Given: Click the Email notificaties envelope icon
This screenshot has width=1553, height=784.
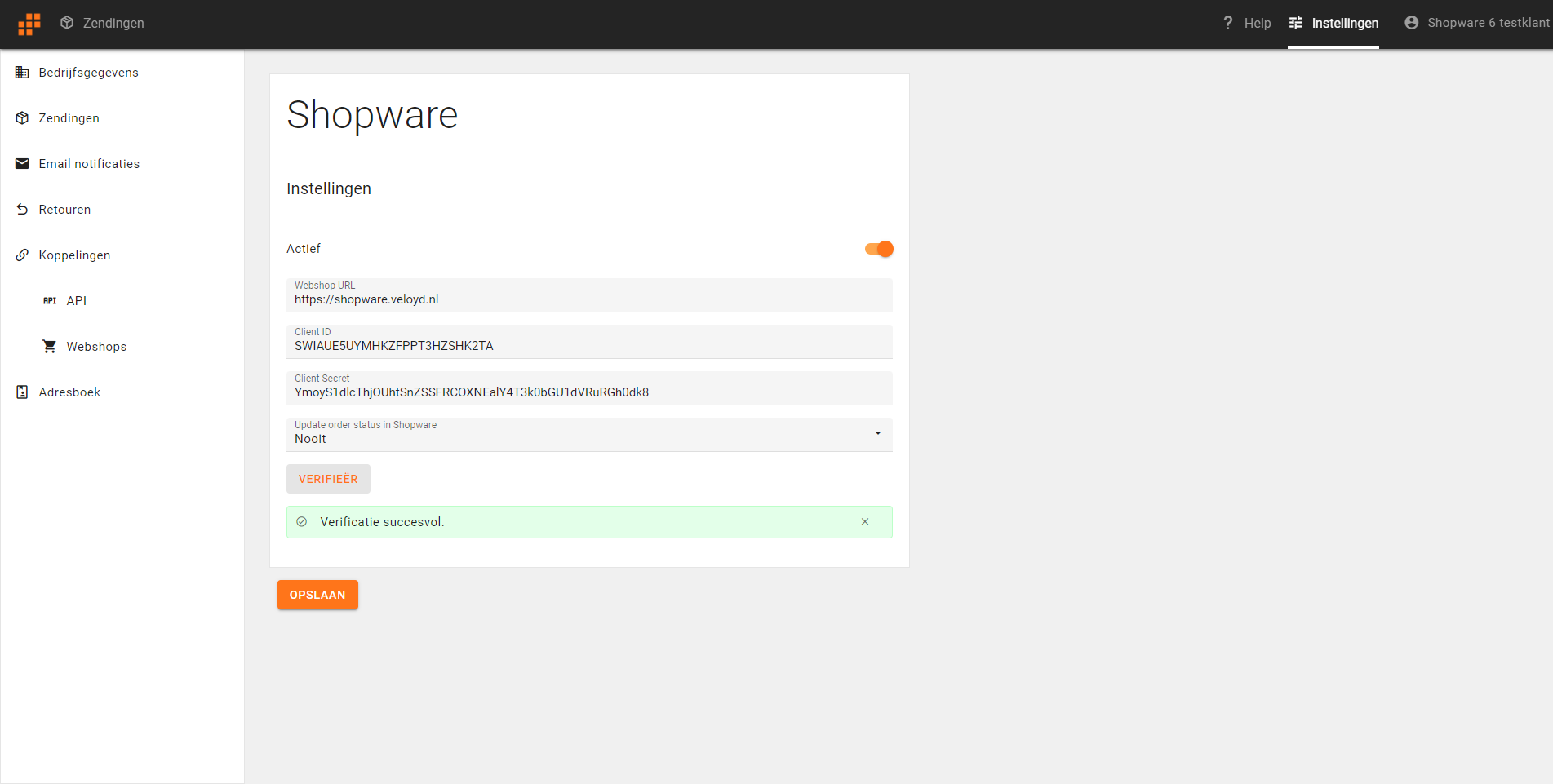Looking at the screenshot, I should [x=22, y=164].
